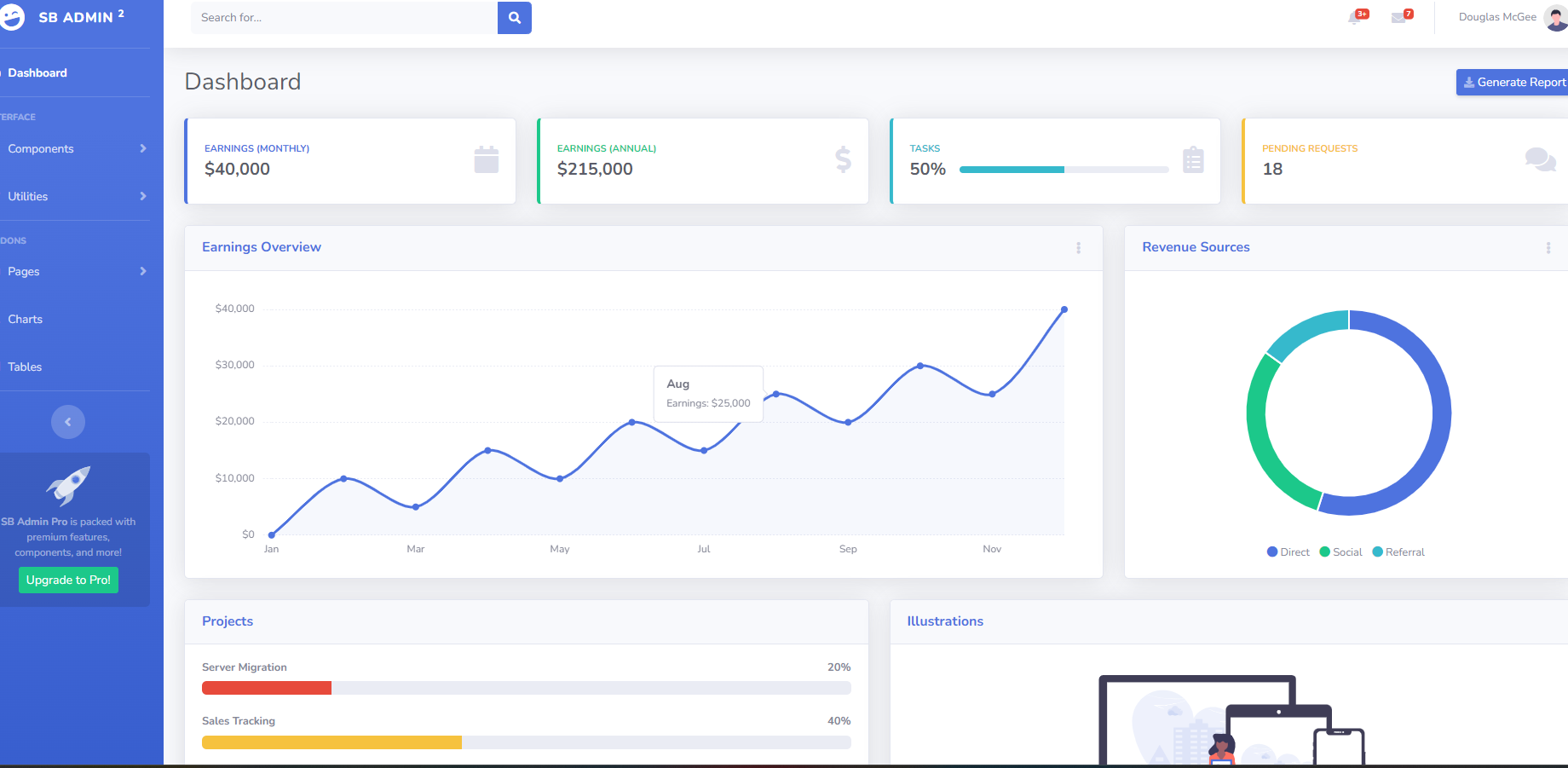Click the Generate Report button
The image size is (1568, 768).
[x=1513, y=82]
